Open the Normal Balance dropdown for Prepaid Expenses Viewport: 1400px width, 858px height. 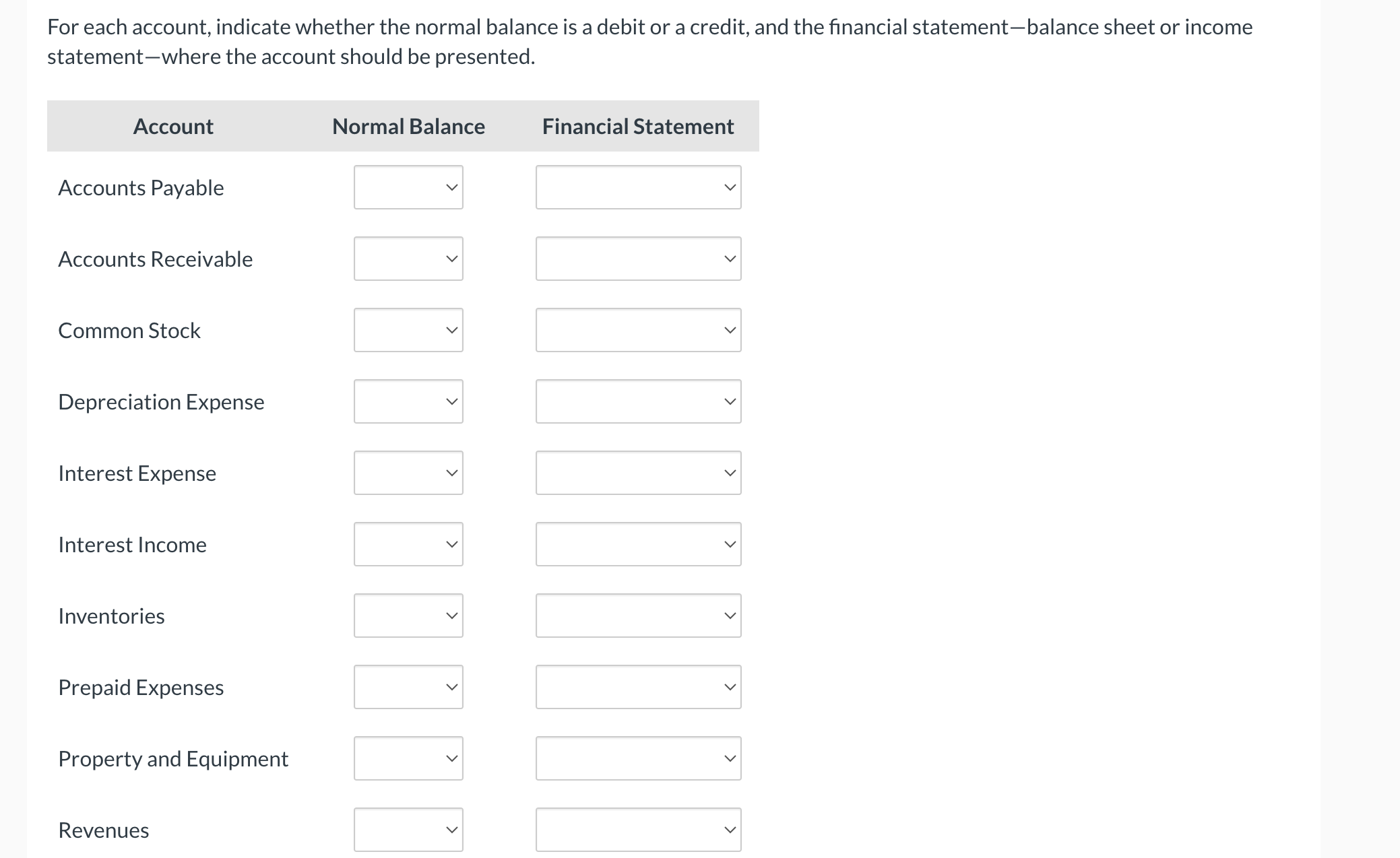(408, 687)
